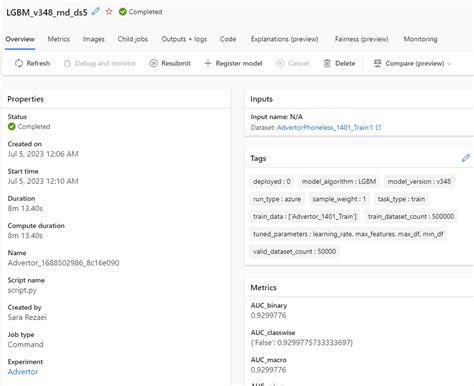474x386 pixels.
Task: Mark job as favorite with star icon
Action: click(x=109, y=12)
